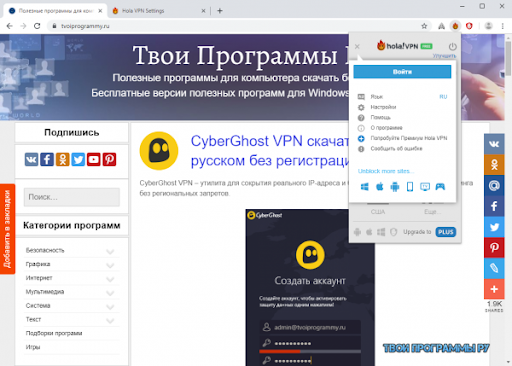Focus the Поиск search field
Image resolution: width=512 pixels, height=366 pixels.
pos(72,197)
